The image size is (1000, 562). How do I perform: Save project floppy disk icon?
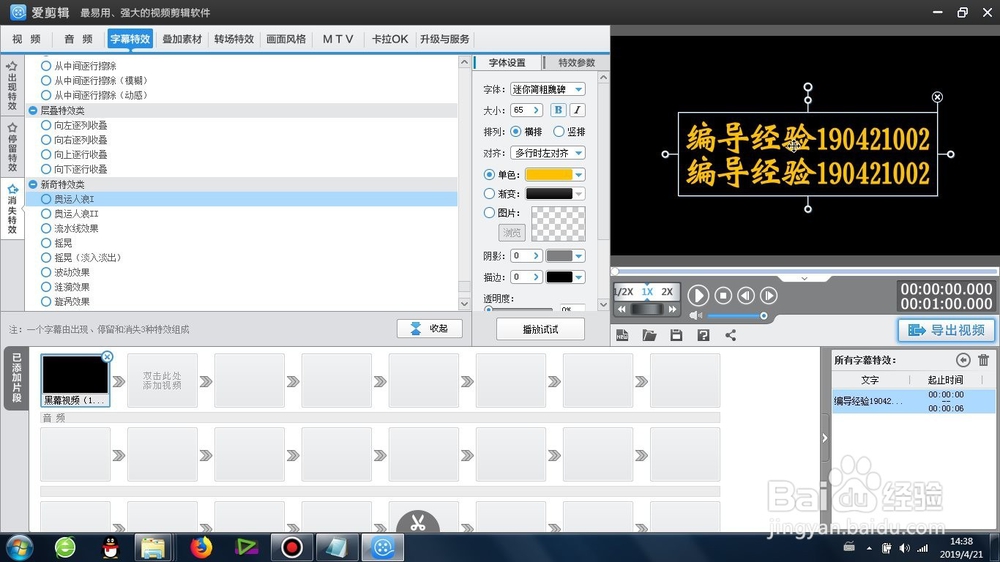pos(676,336)
